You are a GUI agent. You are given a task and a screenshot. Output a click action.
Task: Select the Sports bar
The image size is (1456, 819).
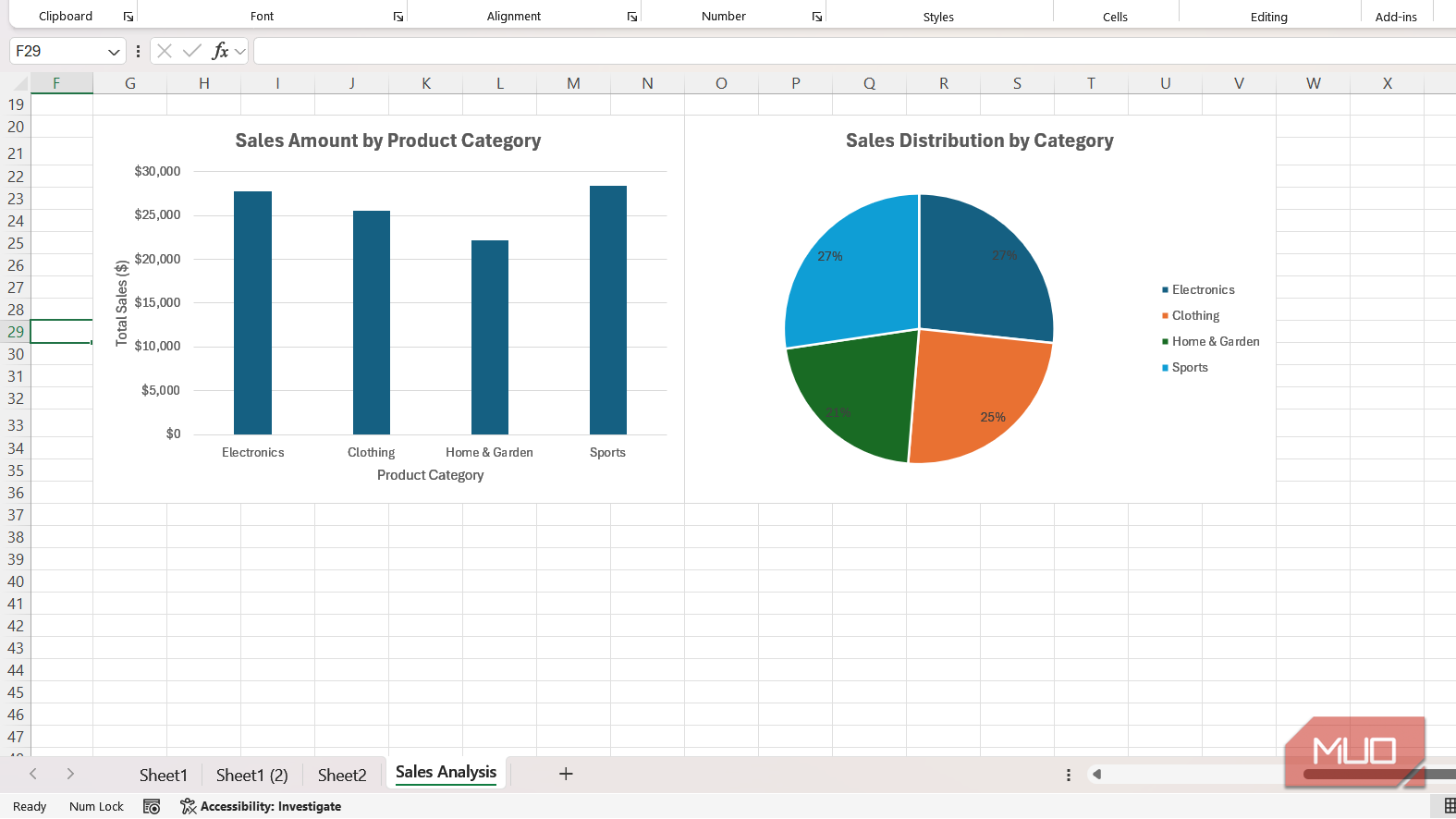[608, 310]
